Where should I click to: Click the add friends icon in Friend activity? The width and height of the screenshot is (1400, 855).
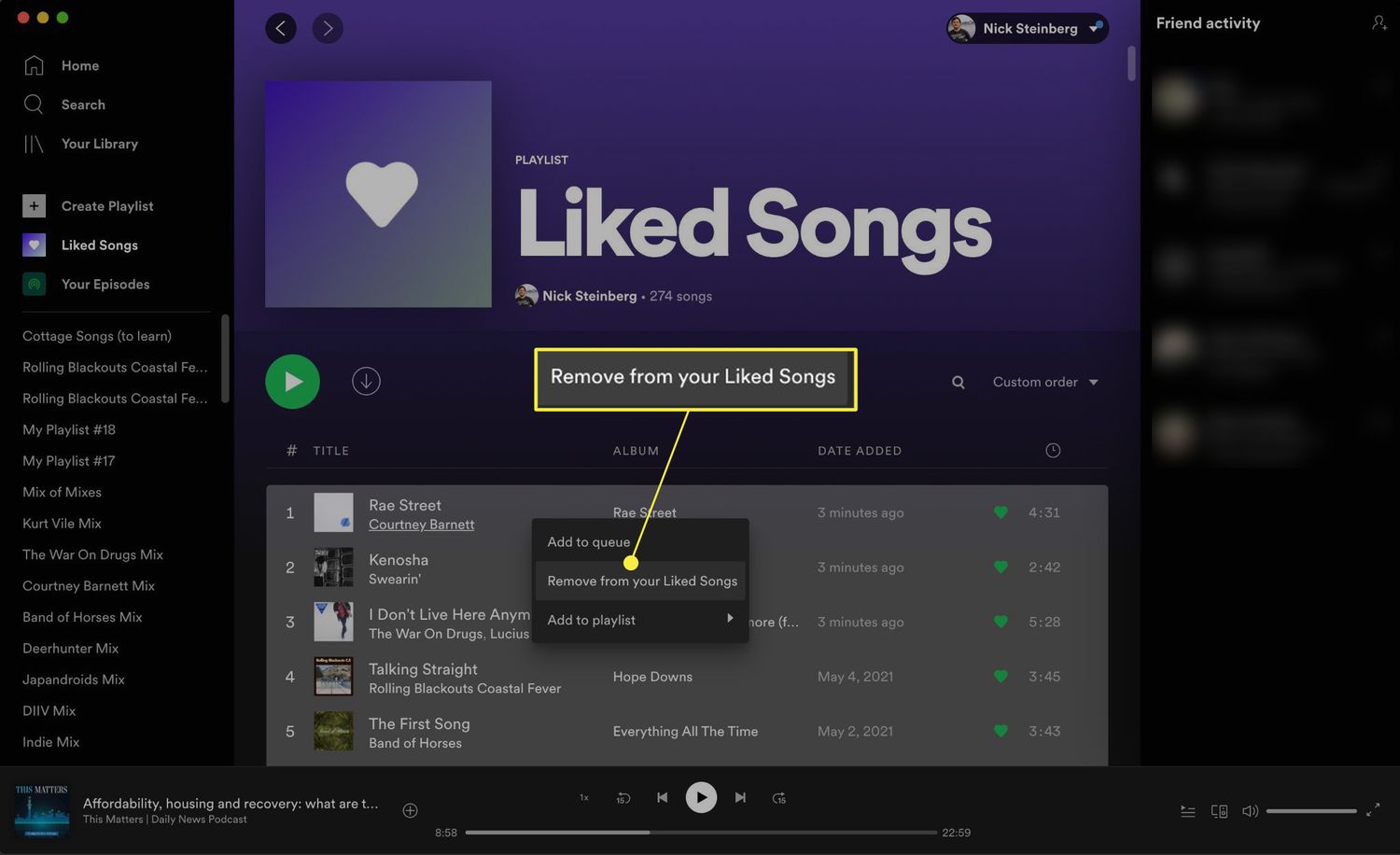click(1379, 23)
